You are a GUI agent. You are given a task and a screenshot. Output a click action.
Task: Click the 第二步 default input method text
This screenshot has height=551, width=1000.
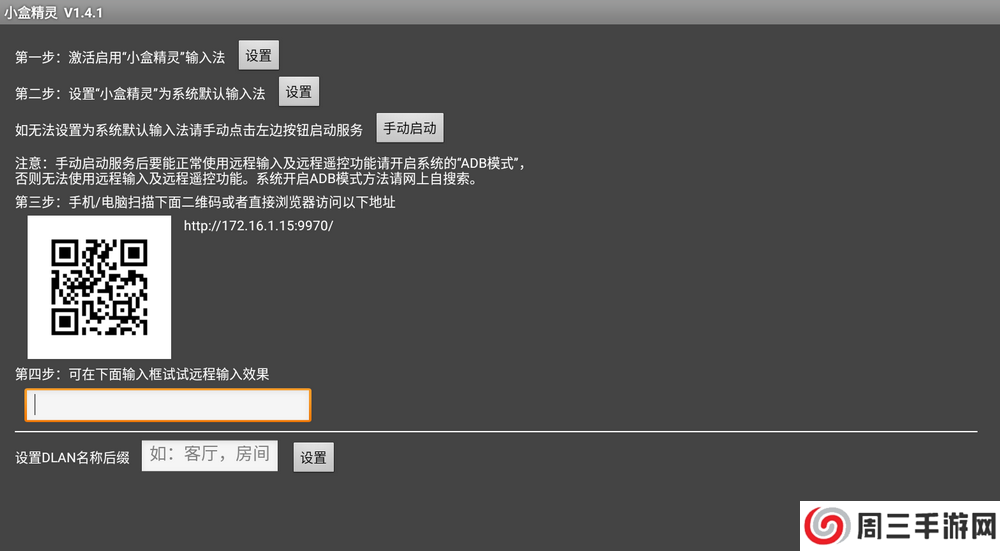140,94
